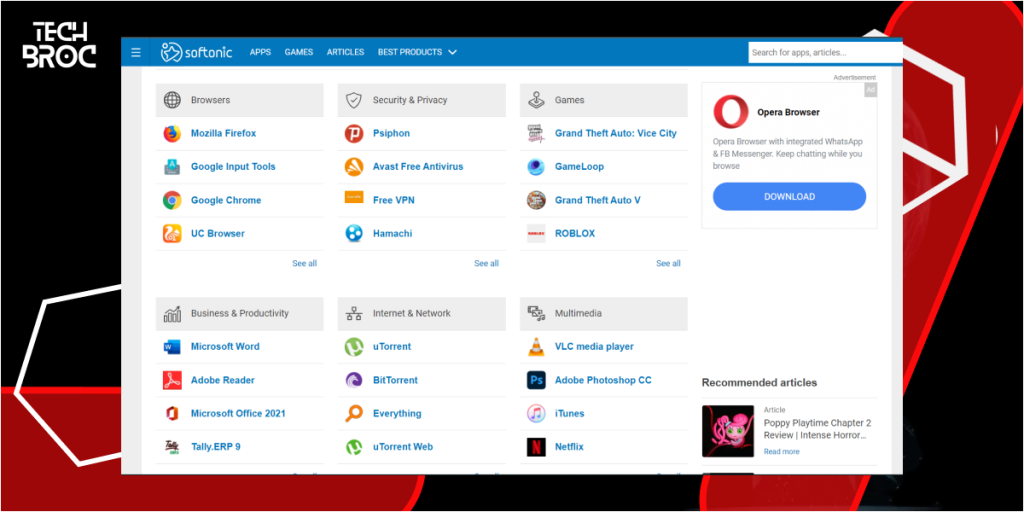Image resolution: width=1024 pixels, height=512 pixels.
Task: Open the Multimedia category header
Action: coord(604,313)
